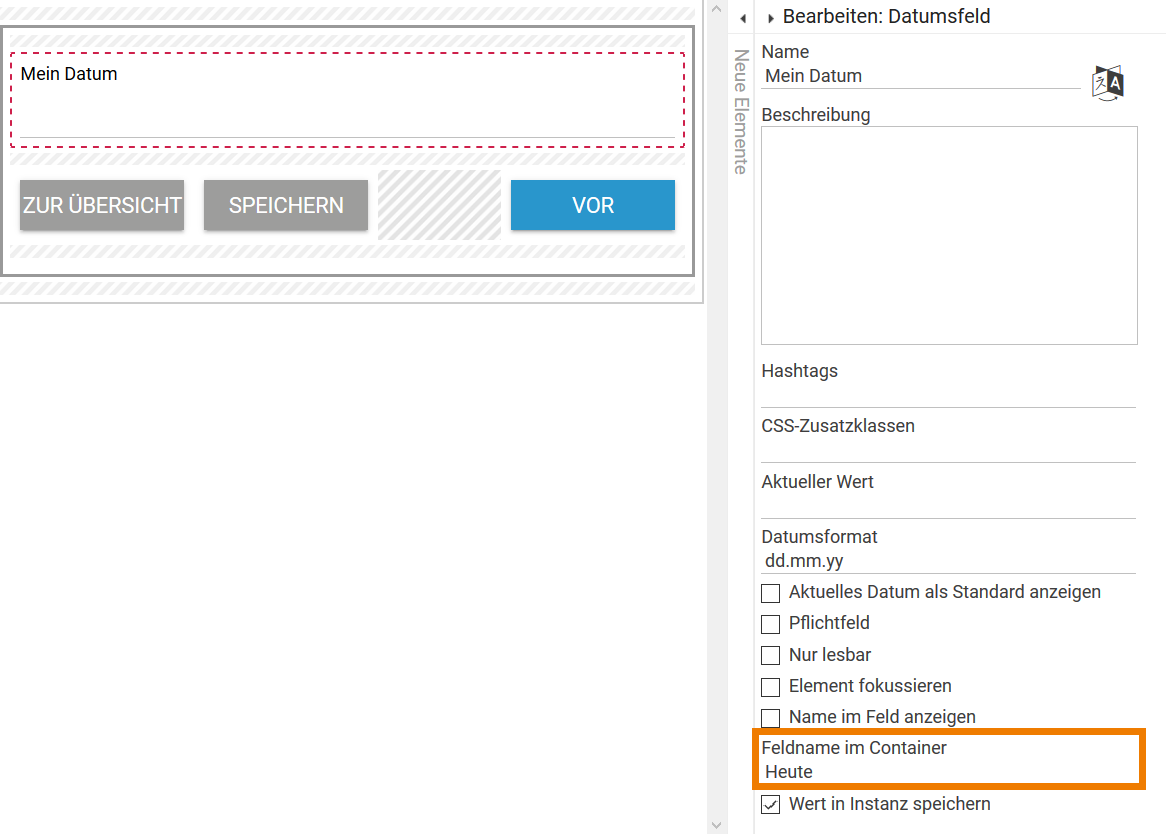The width and height of the screenshot is (1166, 834).
Task: Select the Feldname im Container field
Action: coord(948,772)
